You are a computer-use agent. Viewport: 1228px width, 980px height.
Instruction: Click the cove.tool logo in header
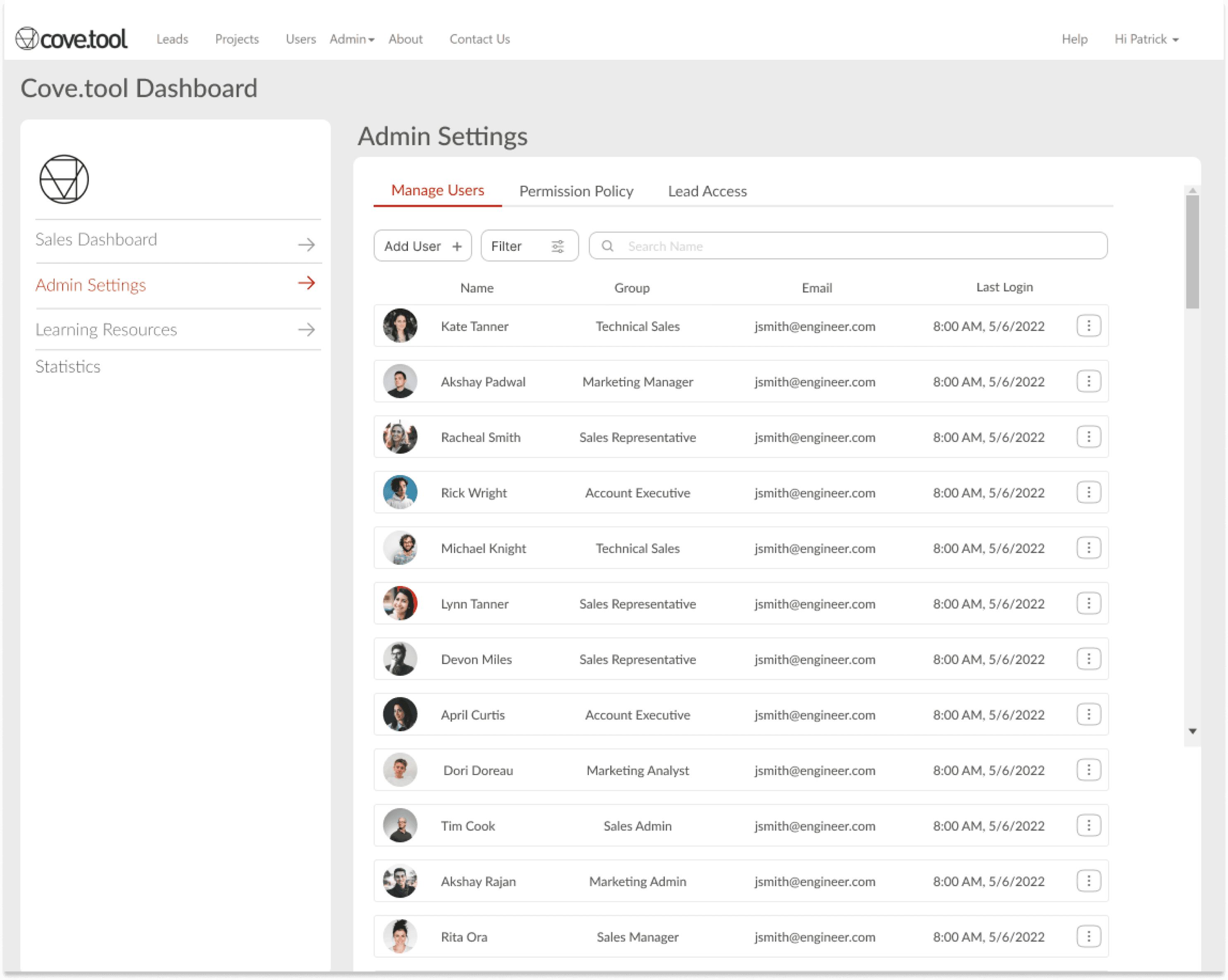[x=71, y=39]
